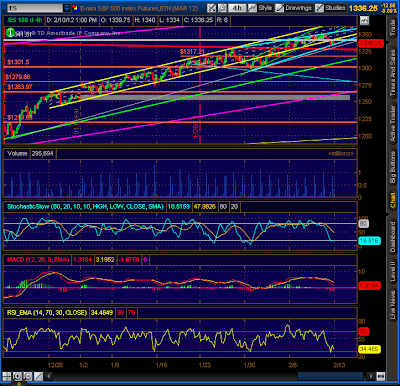Click the chart mode icon right of price panel
The image size is (400, 386).
point(364,20)
